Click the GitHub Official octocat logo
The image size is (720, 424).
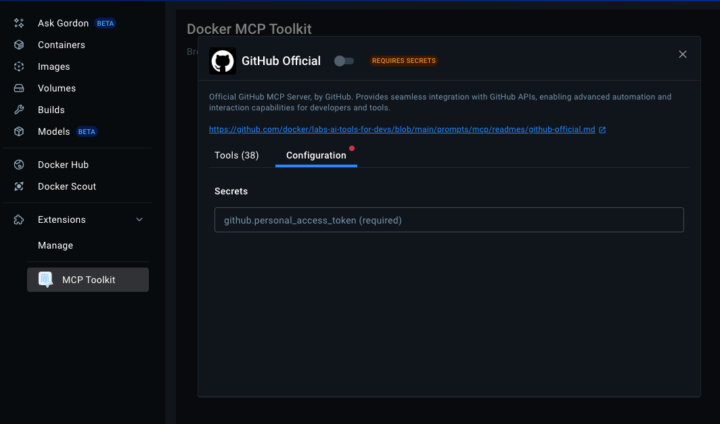point(222,61)
